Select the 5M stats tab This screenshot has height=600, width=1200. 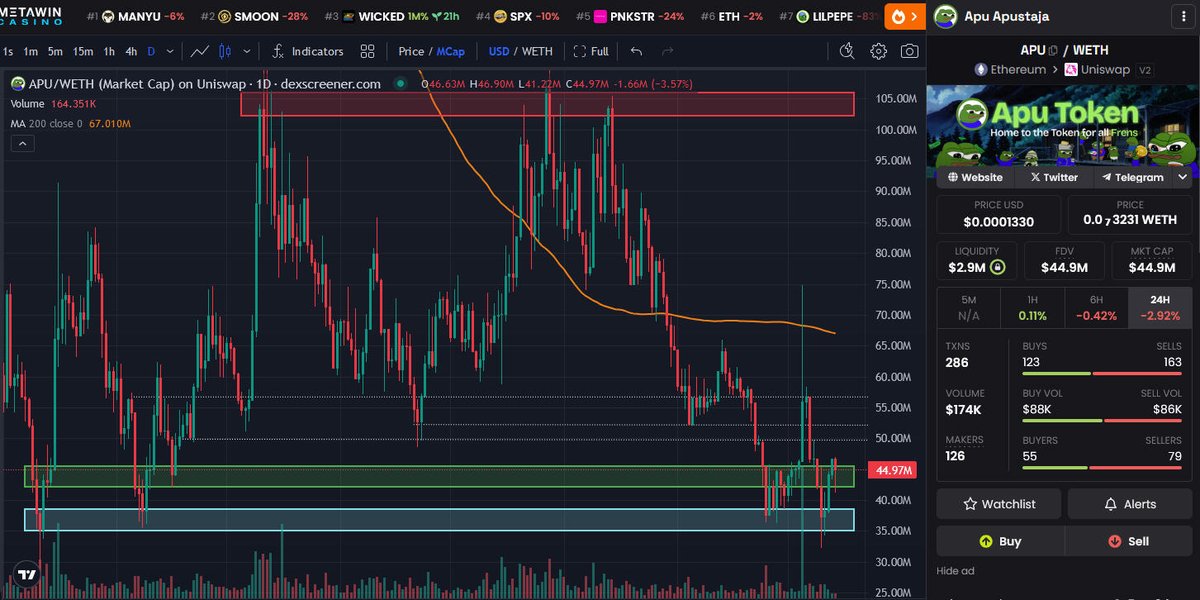point(968,307)
